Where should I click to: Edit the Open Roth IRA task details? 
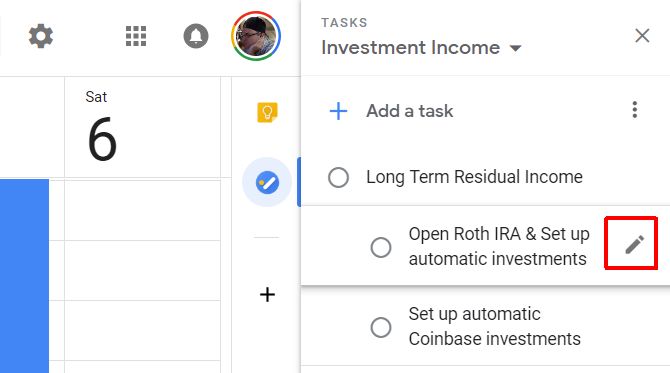click(635, 244)
